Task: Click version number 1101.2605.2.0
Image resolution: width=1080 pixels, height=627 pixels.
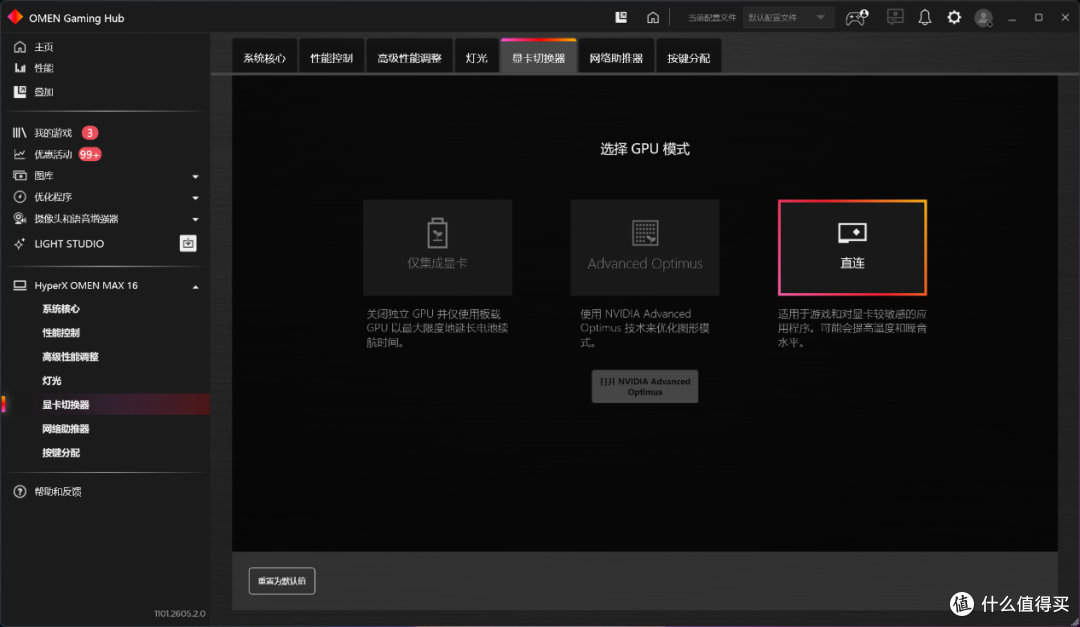Action: 180,613
